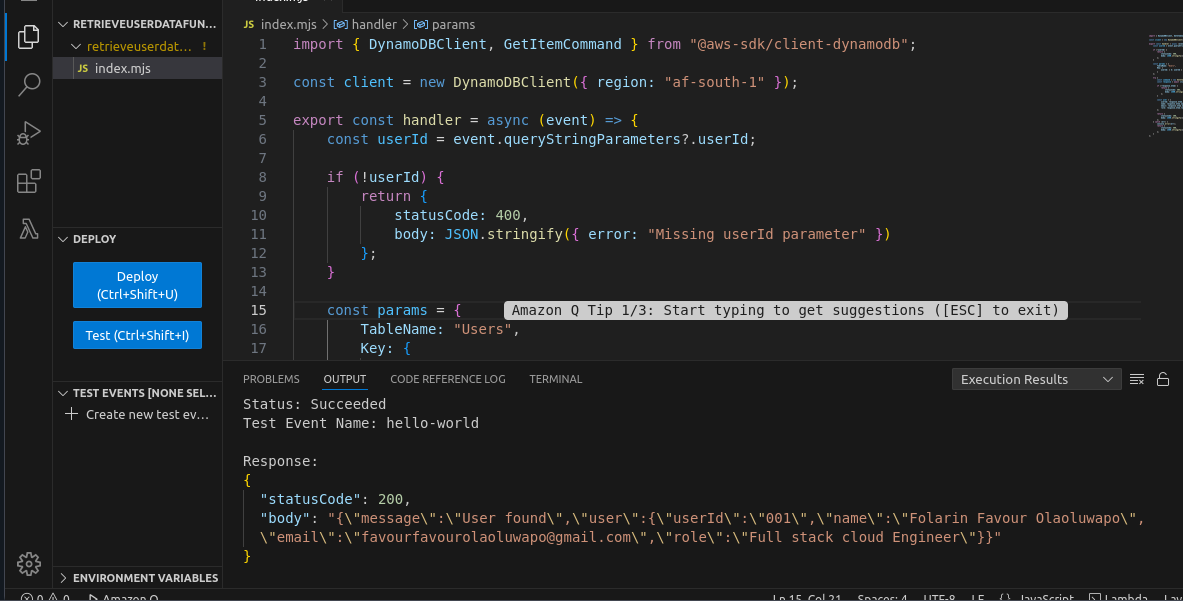Click the Deploy button
This screenshot has width=1183, height=601.
click(137, 284)
